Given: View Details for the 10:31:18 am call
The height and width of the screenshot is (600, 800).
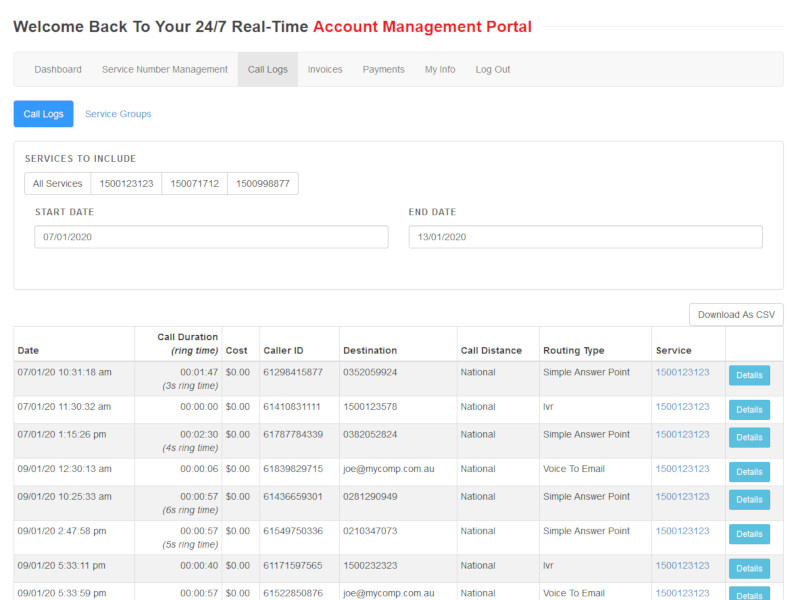Looking at the screenshot, I should click(x=749, y=376).
